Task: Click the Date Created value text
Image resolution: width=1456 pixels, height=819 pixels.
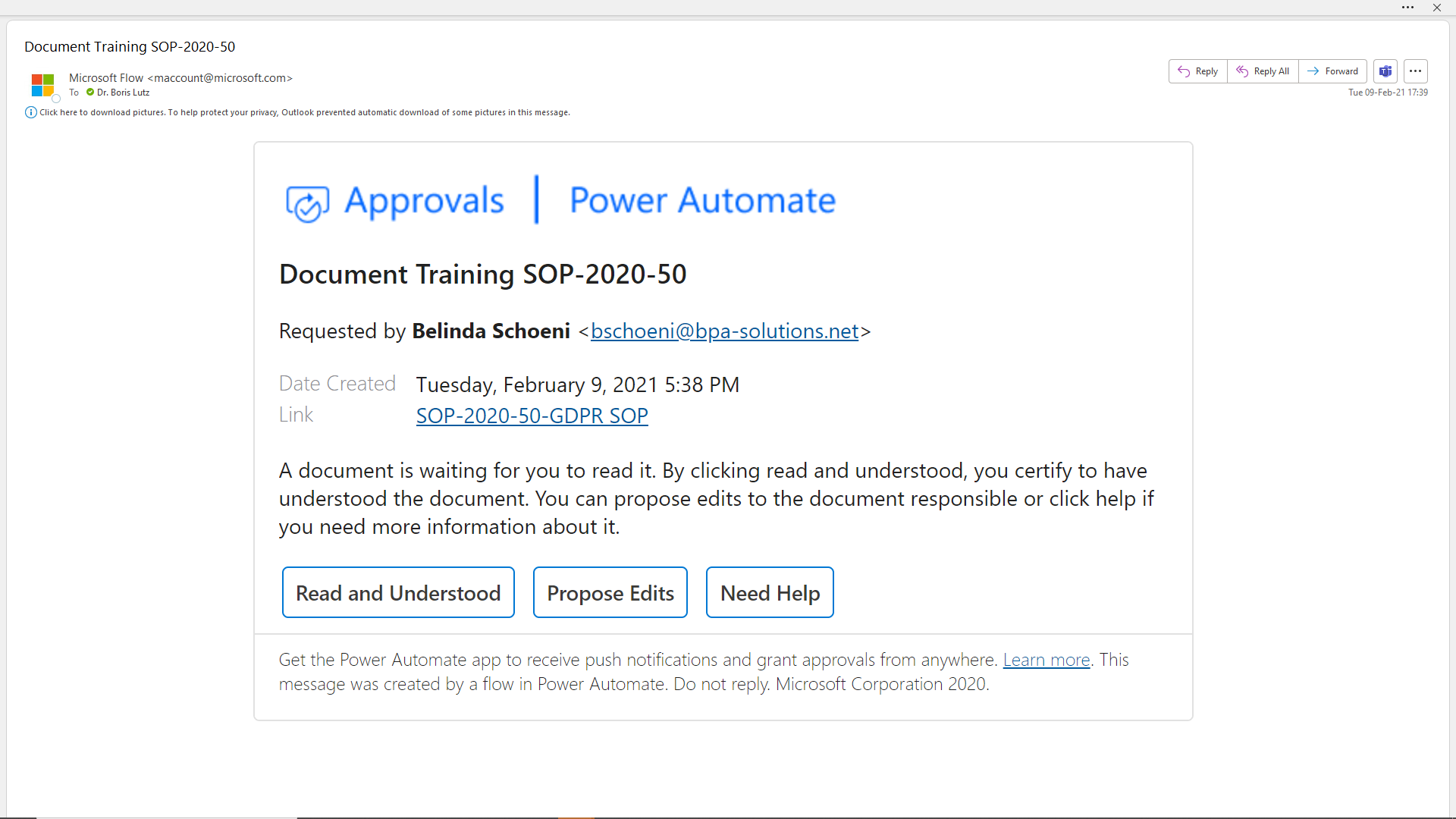Action: pos(577,384)
